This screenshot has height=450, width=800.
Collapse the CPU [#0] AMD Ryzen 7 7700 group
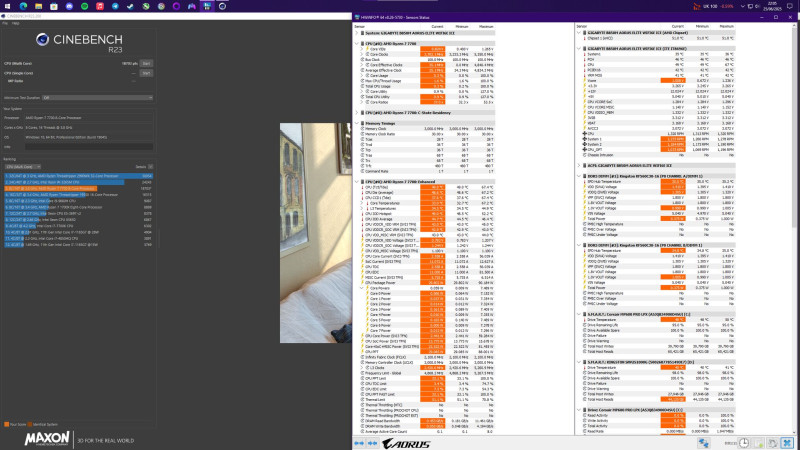[357, 44]
